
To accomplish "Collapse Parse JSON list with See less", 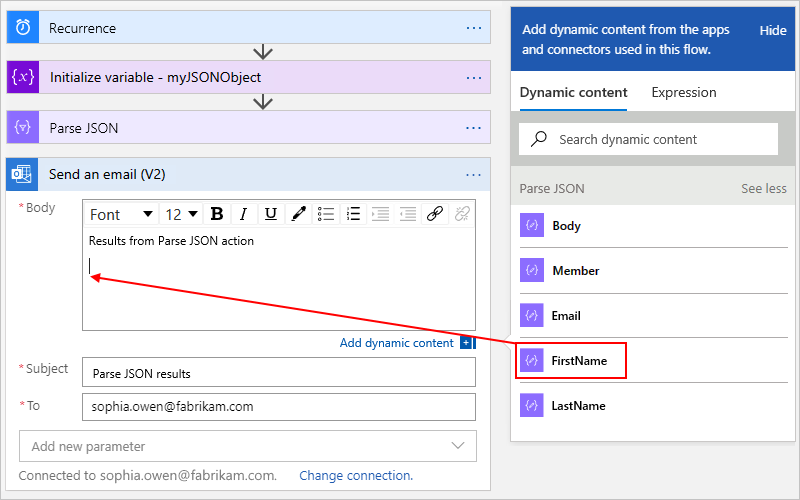I will (x=763, y=188).
